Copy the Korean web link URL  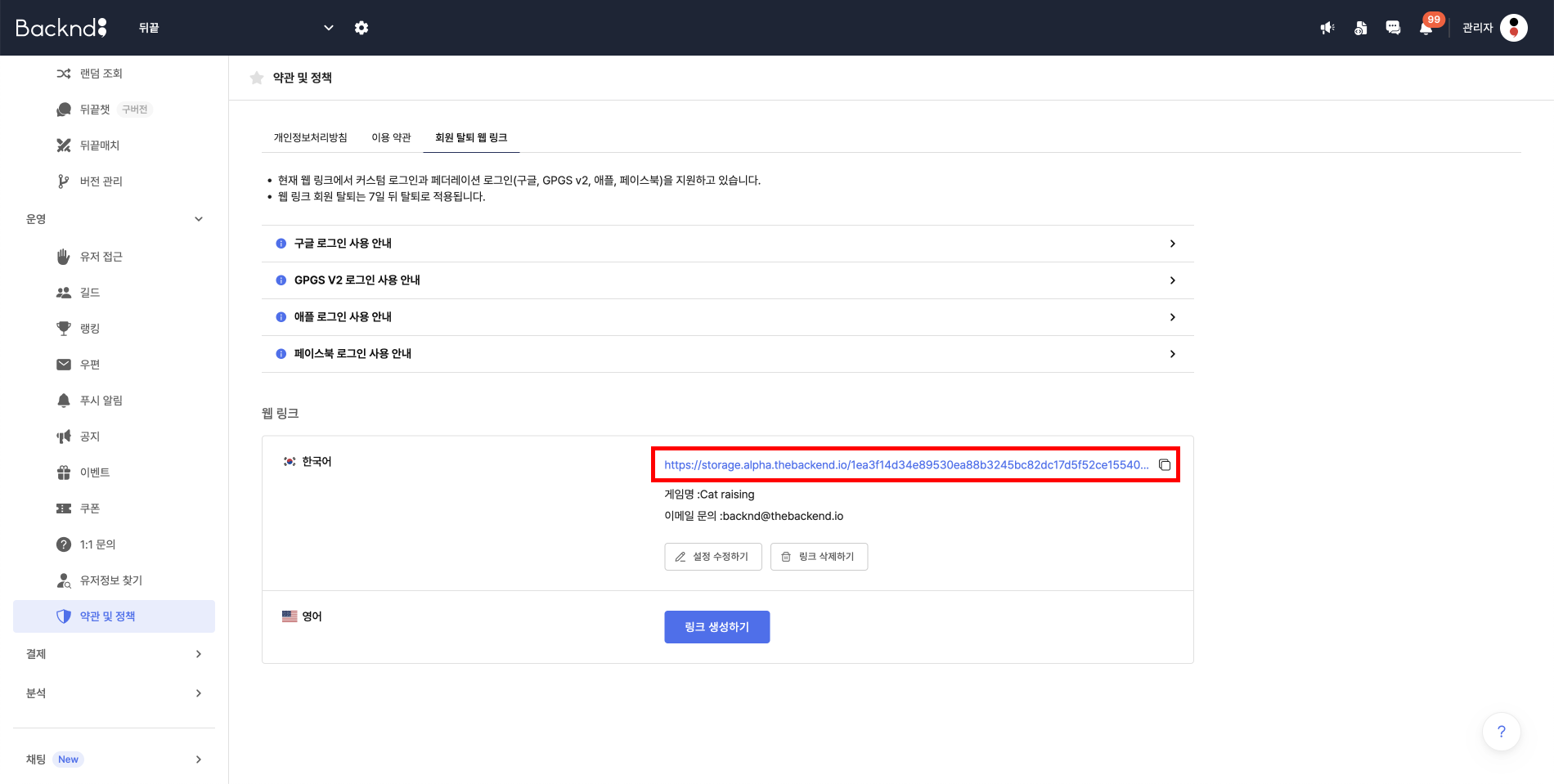(x=1164, y=465)
